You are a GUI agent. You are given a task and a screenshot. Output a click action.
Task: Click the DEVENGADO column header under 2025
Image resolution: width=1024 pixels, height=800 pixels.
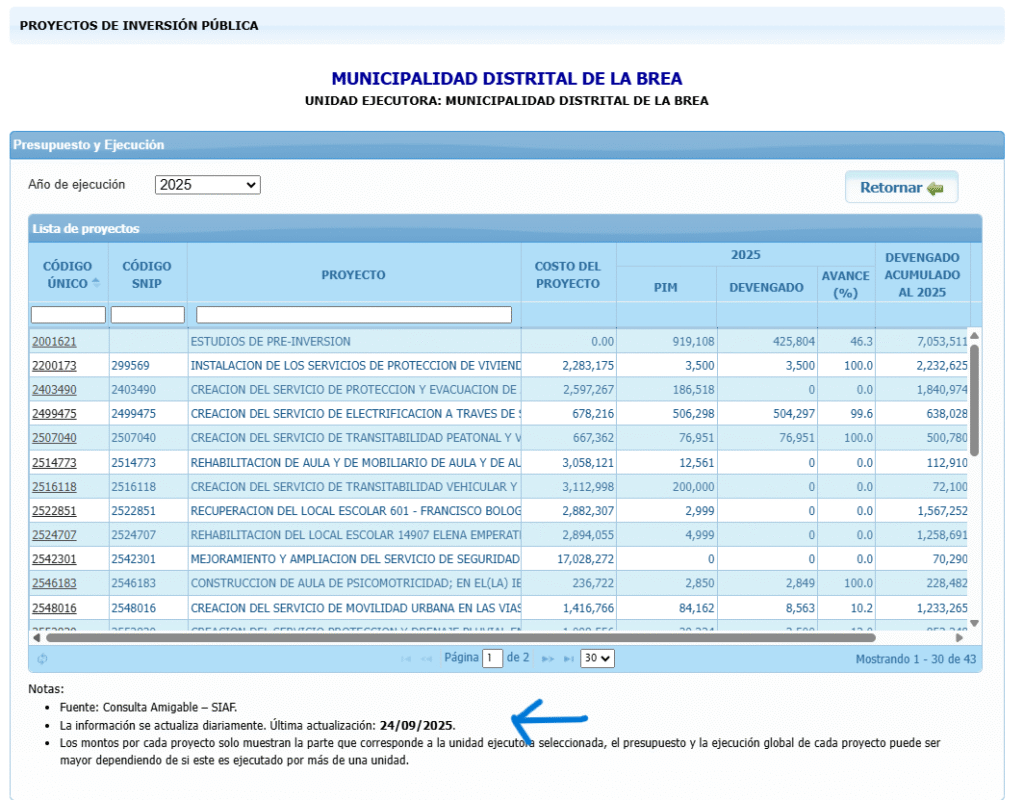(766, 287)
